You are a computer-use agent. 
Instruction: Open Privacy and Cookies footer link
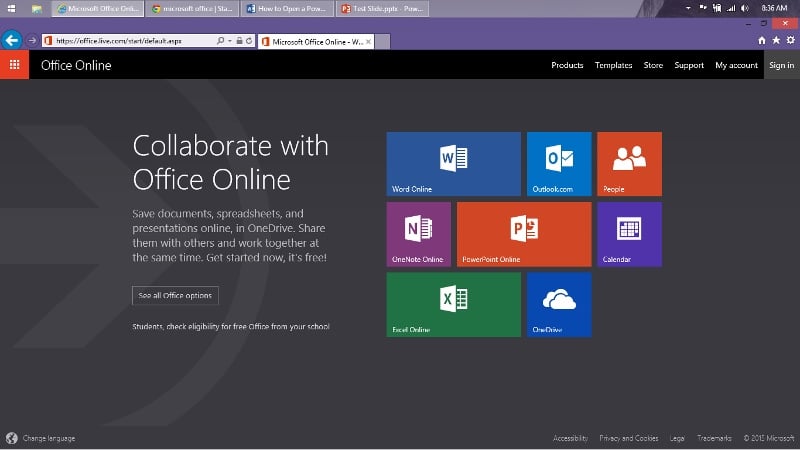pyautogui.click(x=629, y=438)
